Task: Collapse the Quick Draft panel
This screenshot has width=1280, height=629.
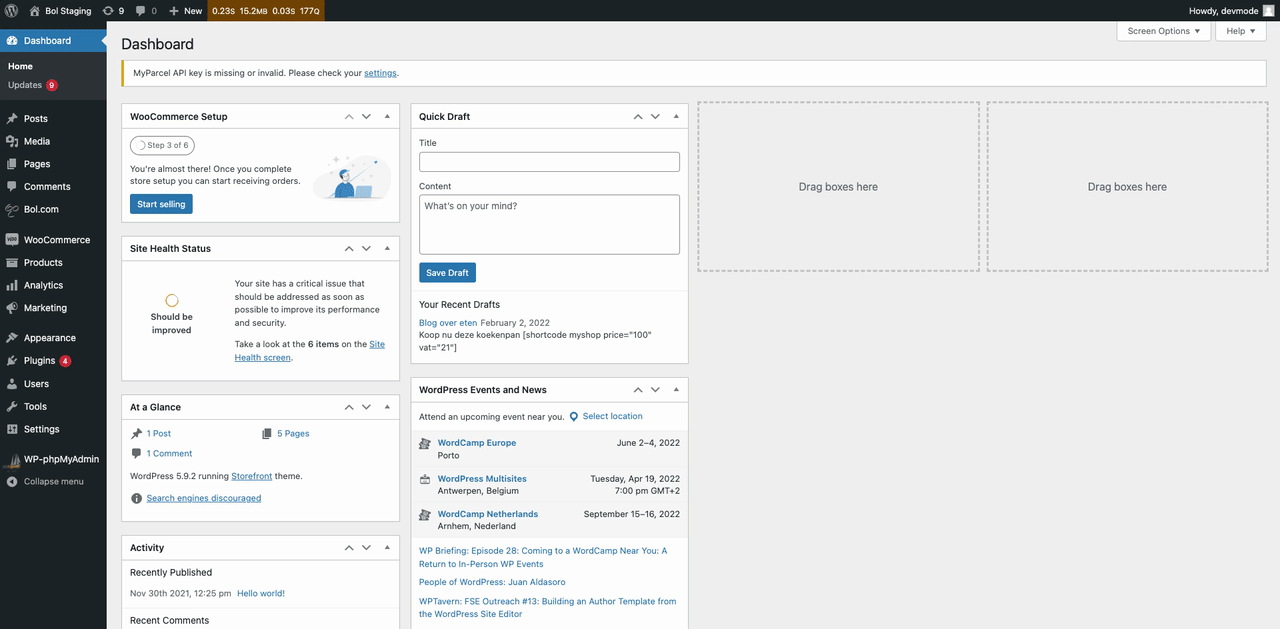Action: pos(676,116)
